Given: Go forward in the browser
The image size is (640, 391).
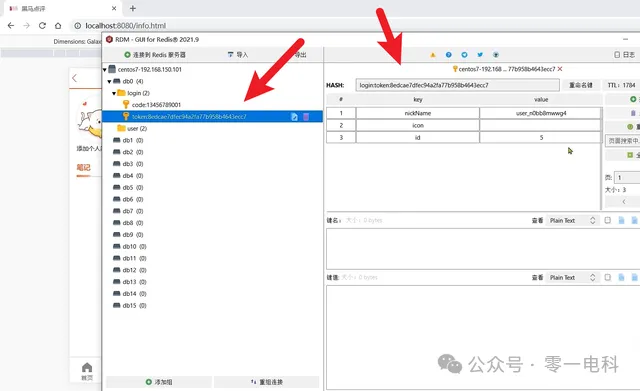Looking at the screenshot, I should coord(27,25).
